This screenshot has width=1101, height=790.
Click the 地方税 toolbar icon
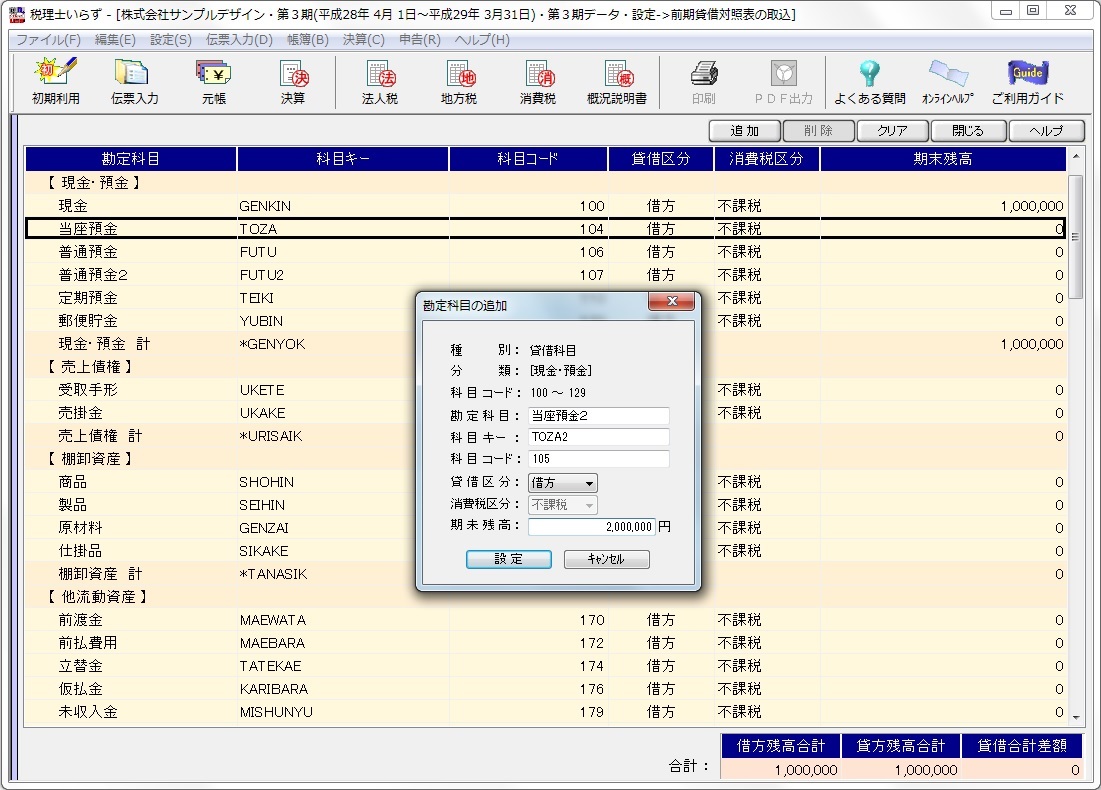[x=459, y=82]
